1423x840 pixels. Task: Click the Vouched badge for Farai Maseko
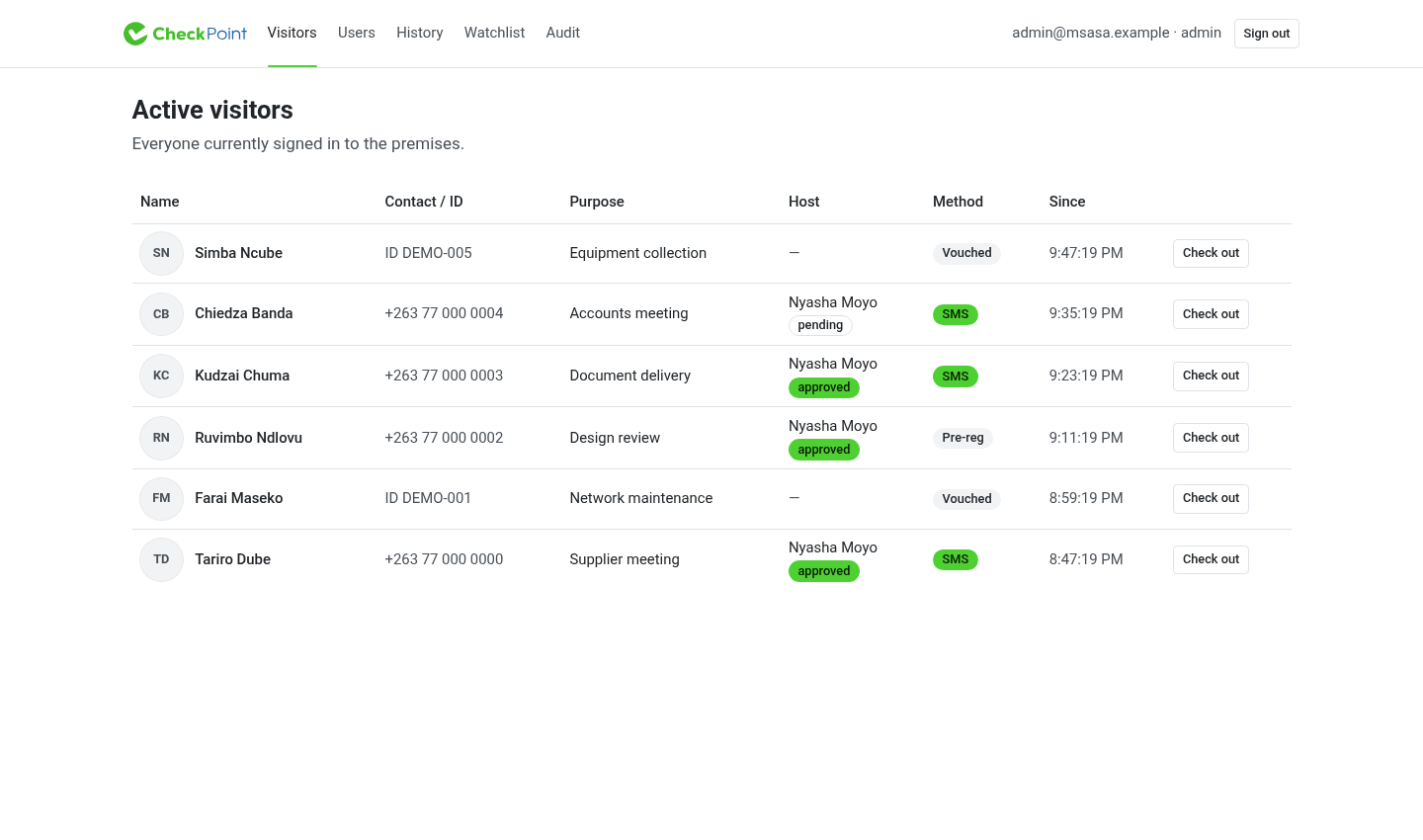click(x=966, y=499)
